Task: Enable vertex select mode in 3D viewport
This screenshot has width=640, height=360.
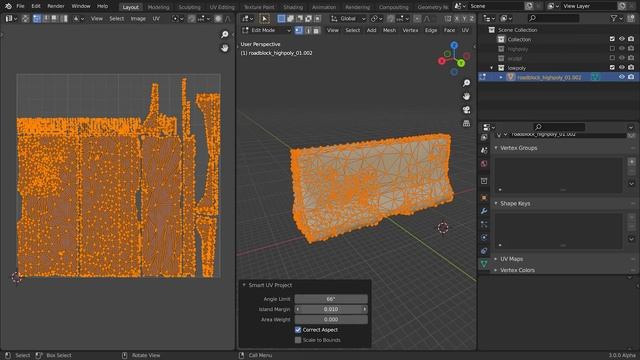Action: tap(299, 30)
